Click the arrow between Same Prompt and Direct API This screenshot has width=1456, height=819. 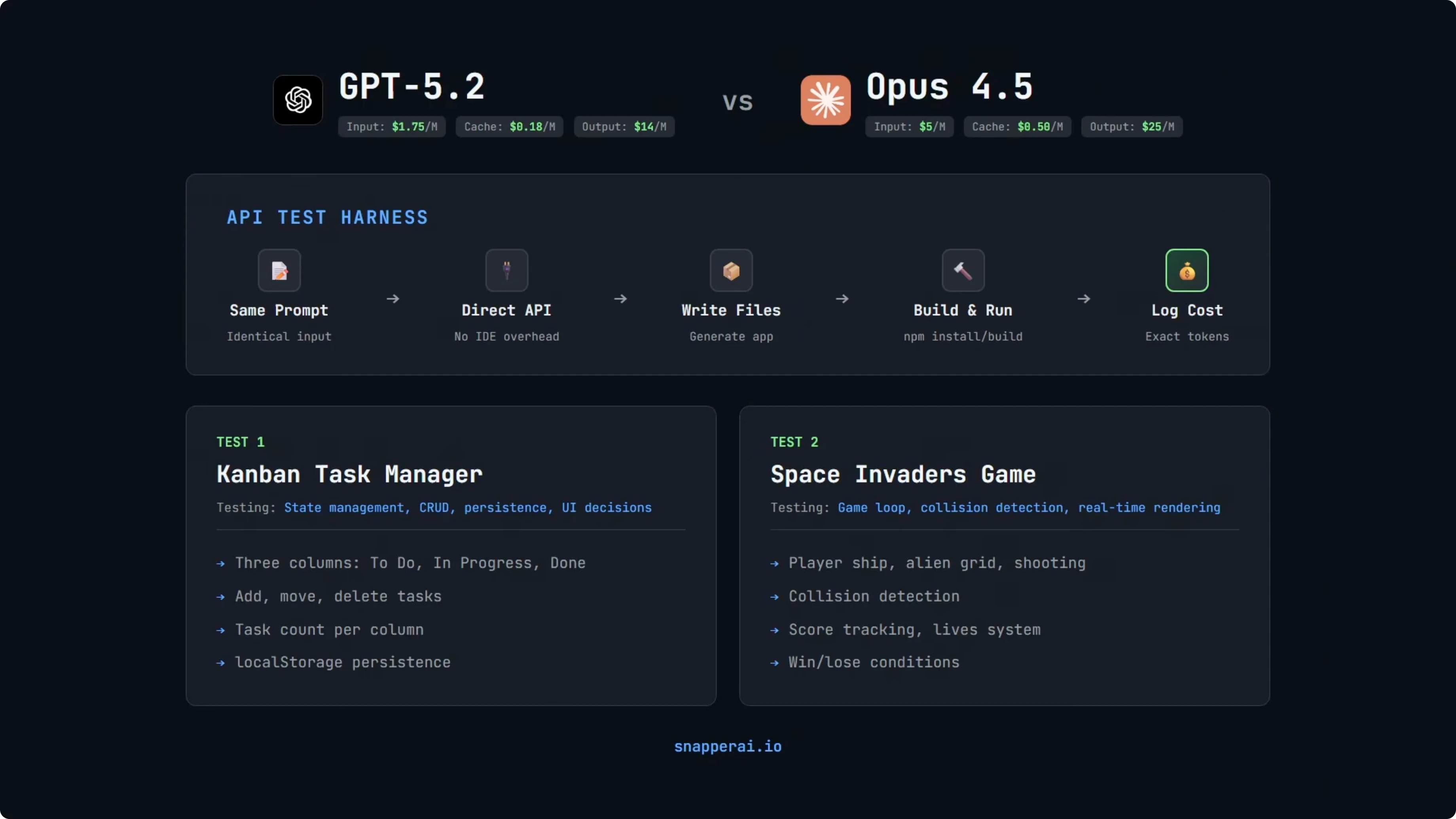pyautogui.click(x=393, y=298)
